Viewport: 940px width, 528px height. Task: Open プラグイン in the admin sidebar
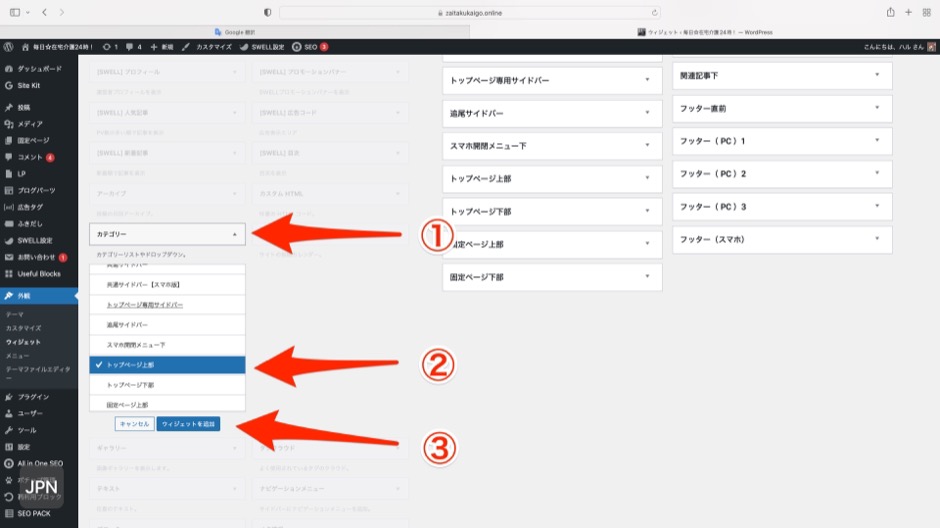click(x=33, y=397)
